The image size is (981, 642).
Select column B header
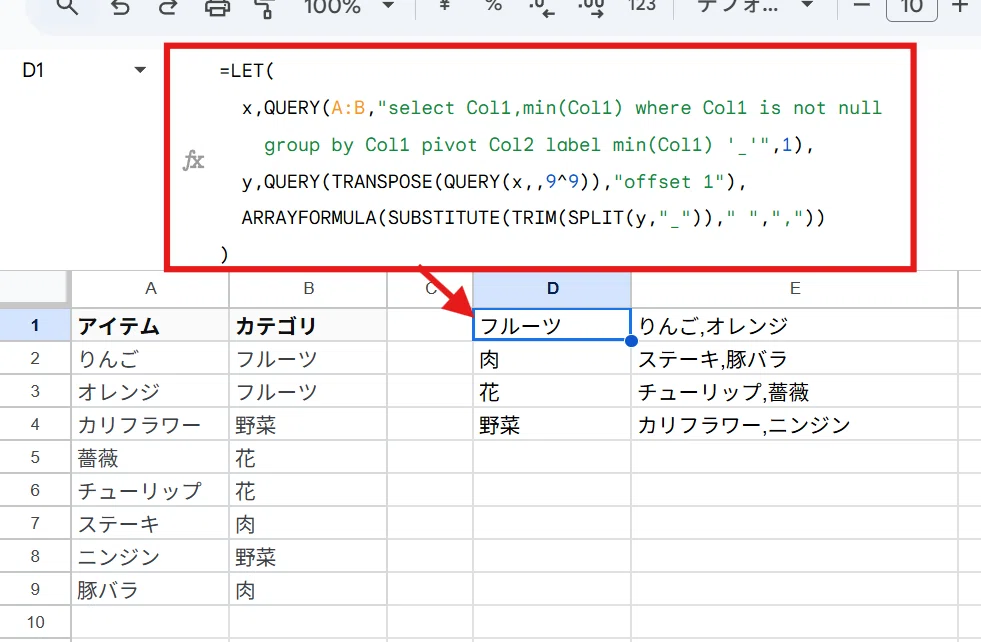[308, 288]
